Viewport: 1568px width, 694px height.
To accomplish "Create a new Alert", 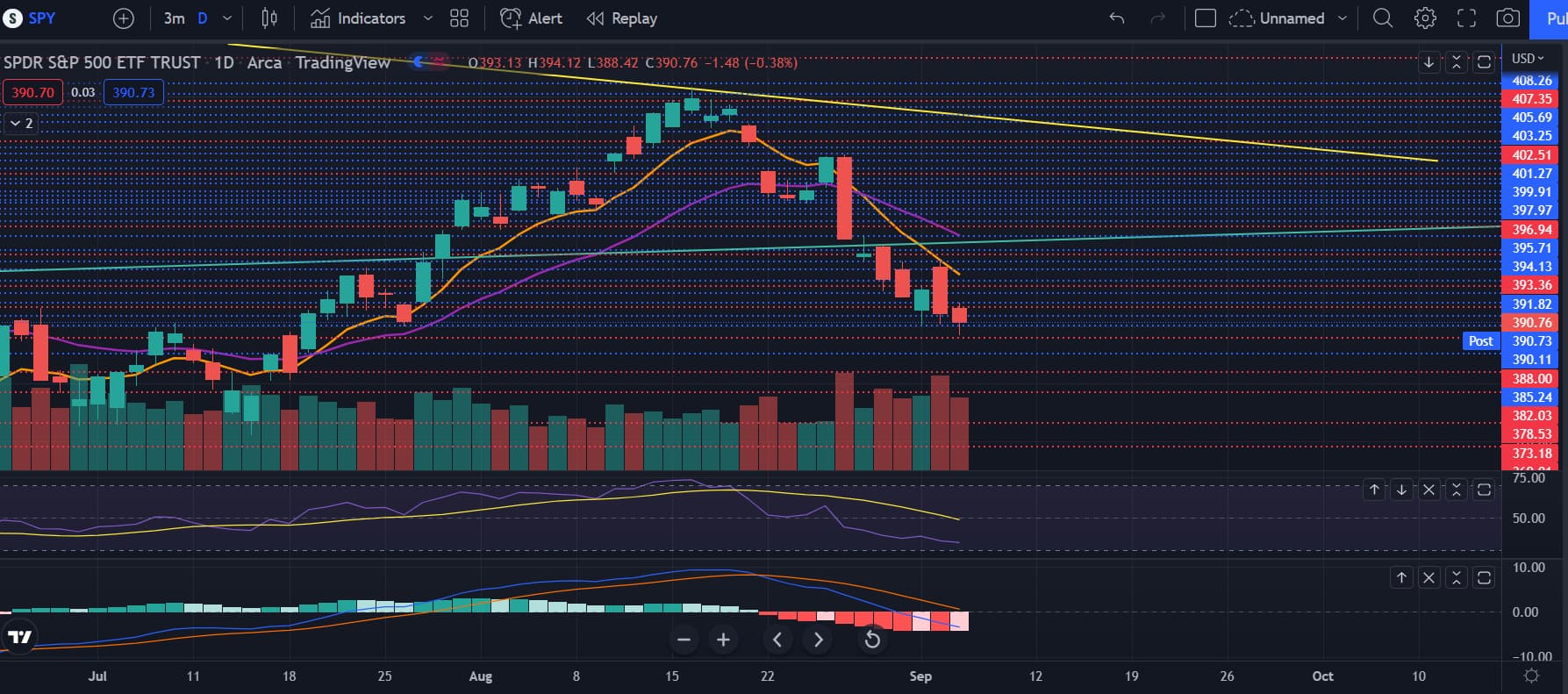I will 531,18.
